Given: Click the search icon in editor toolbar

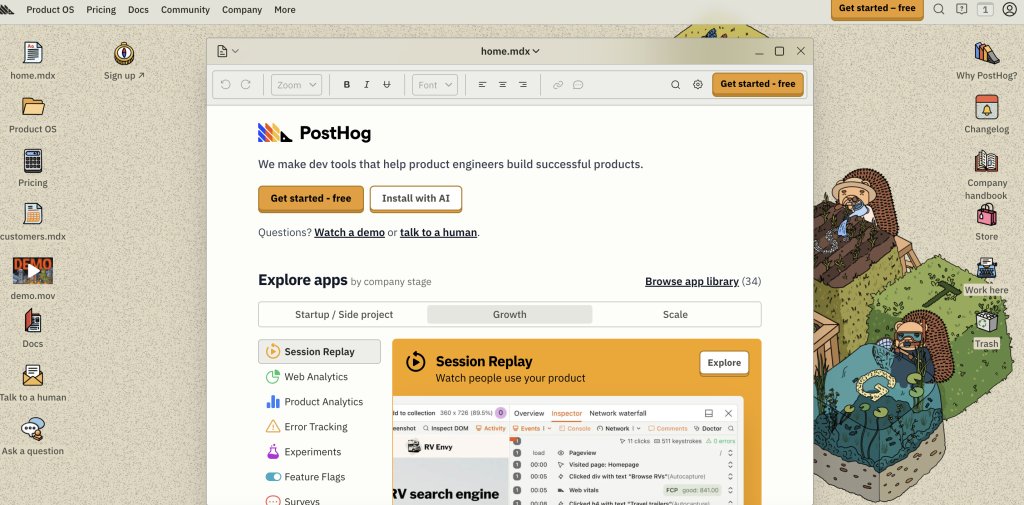Looking at the screenshot, I should coord(676,84).
